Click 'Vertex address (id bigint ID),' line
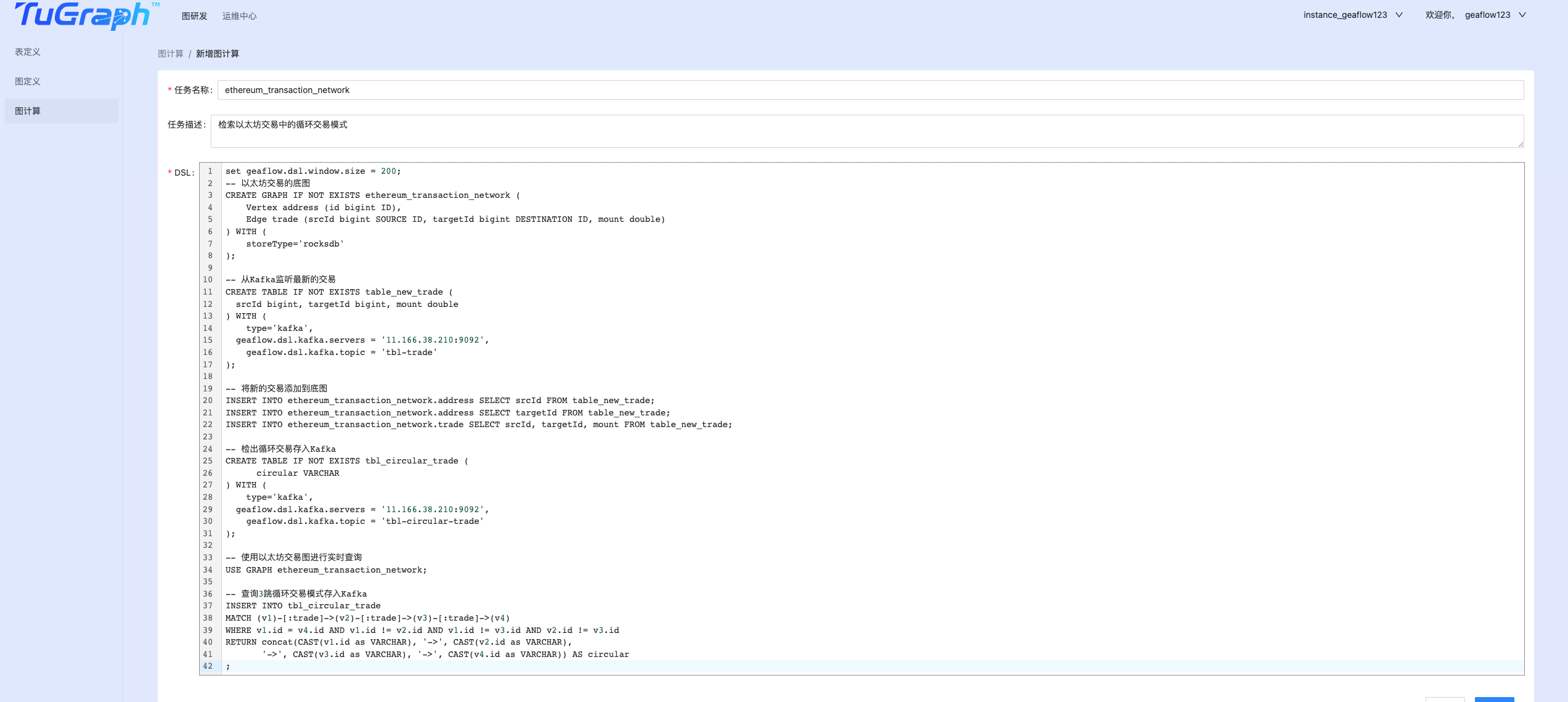The image size is (1568, 702). [324, 208]
